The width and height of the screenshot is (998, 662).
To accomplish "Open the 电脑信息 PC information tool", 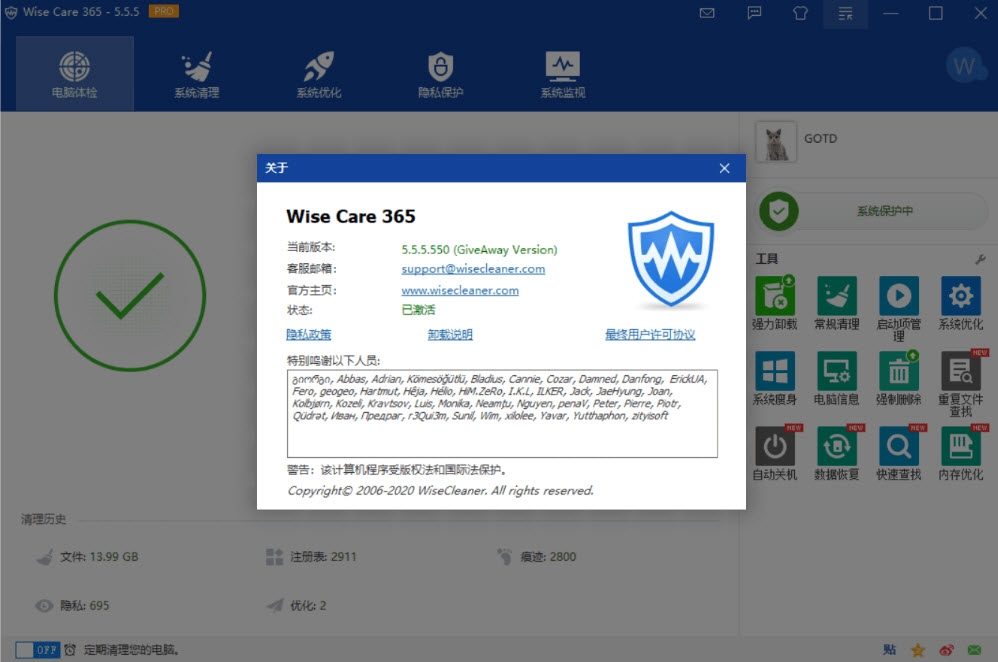I will 836,378.
